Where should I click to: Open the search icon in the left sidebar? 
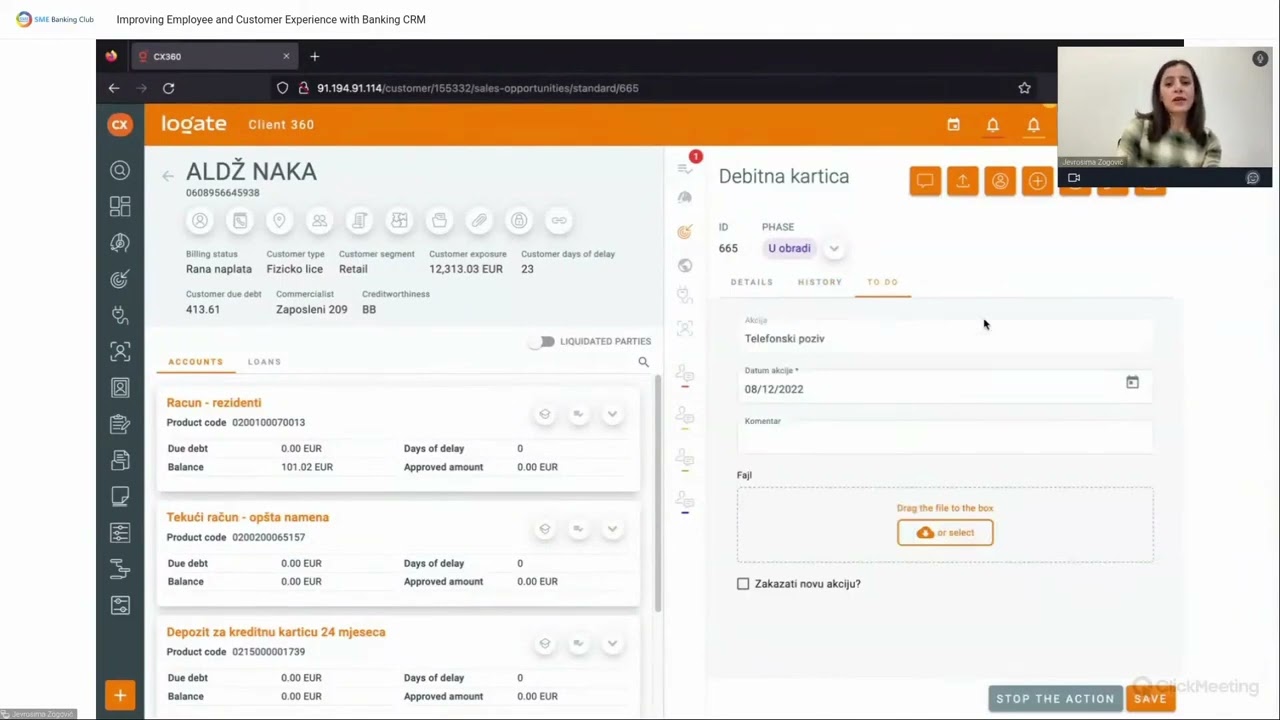[x=120, y=170]
